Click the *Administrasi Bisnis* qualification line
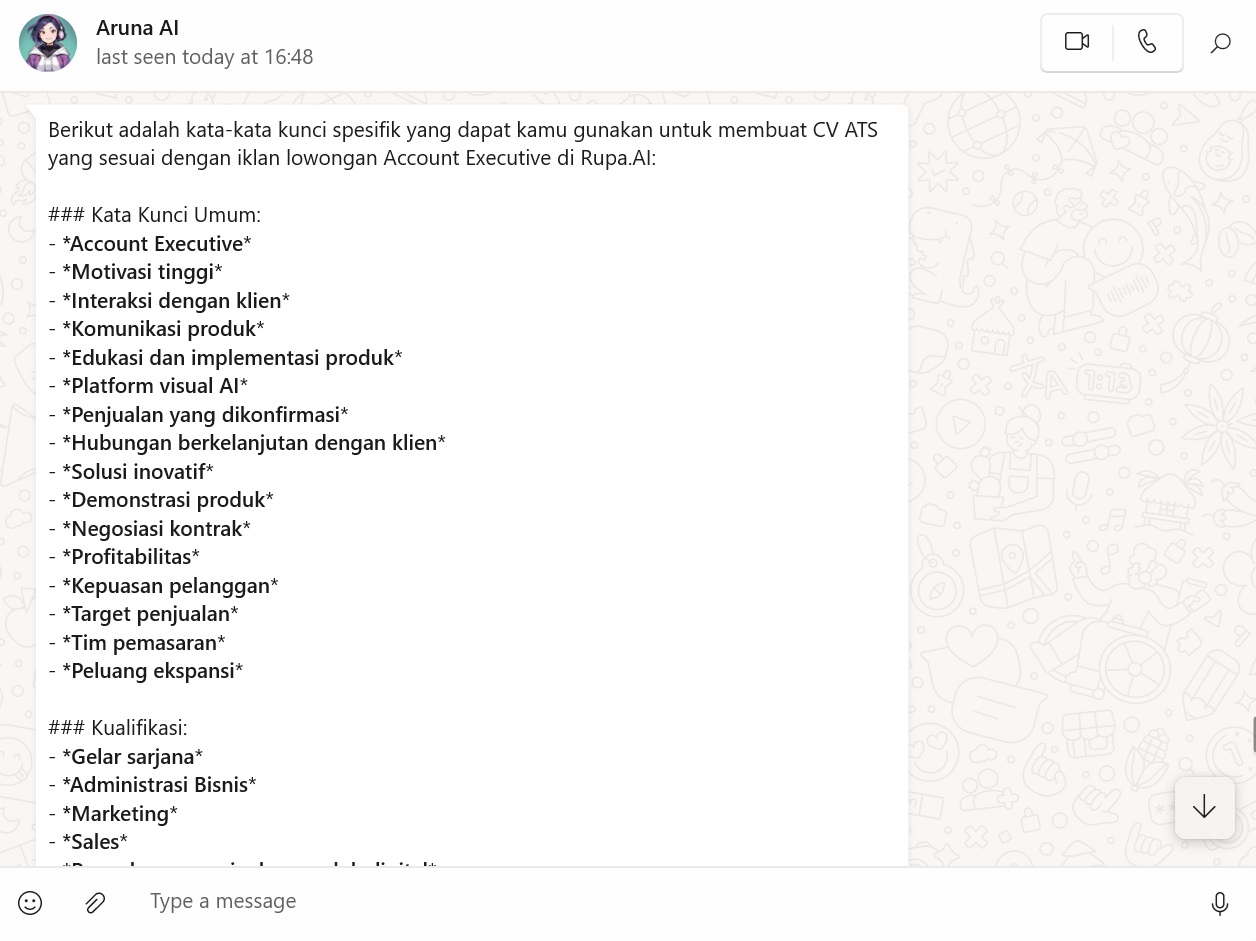The height and width of the screenshot is (941, 1256). 152,785
